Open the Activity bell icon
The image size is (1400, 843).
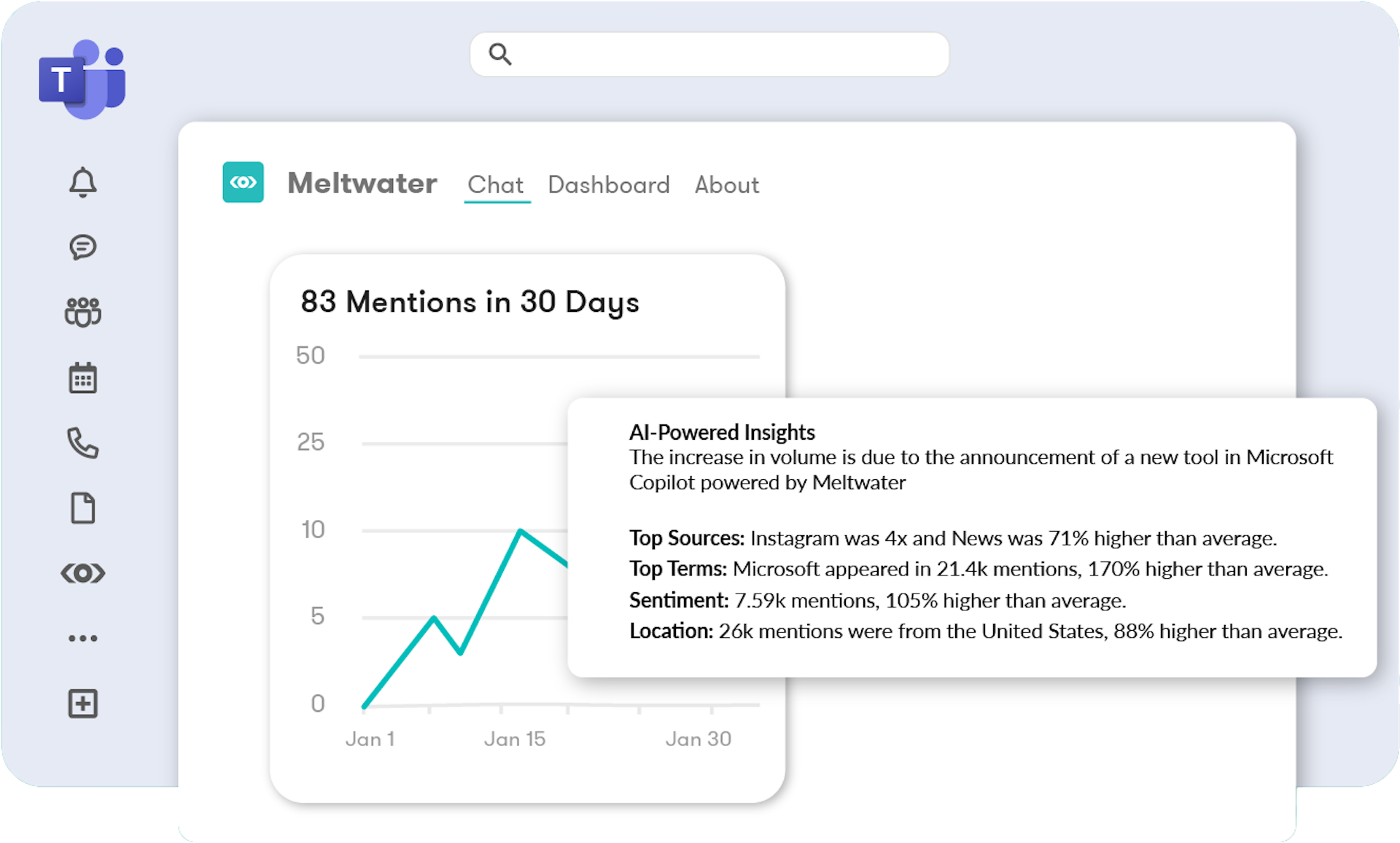(83, 182)
